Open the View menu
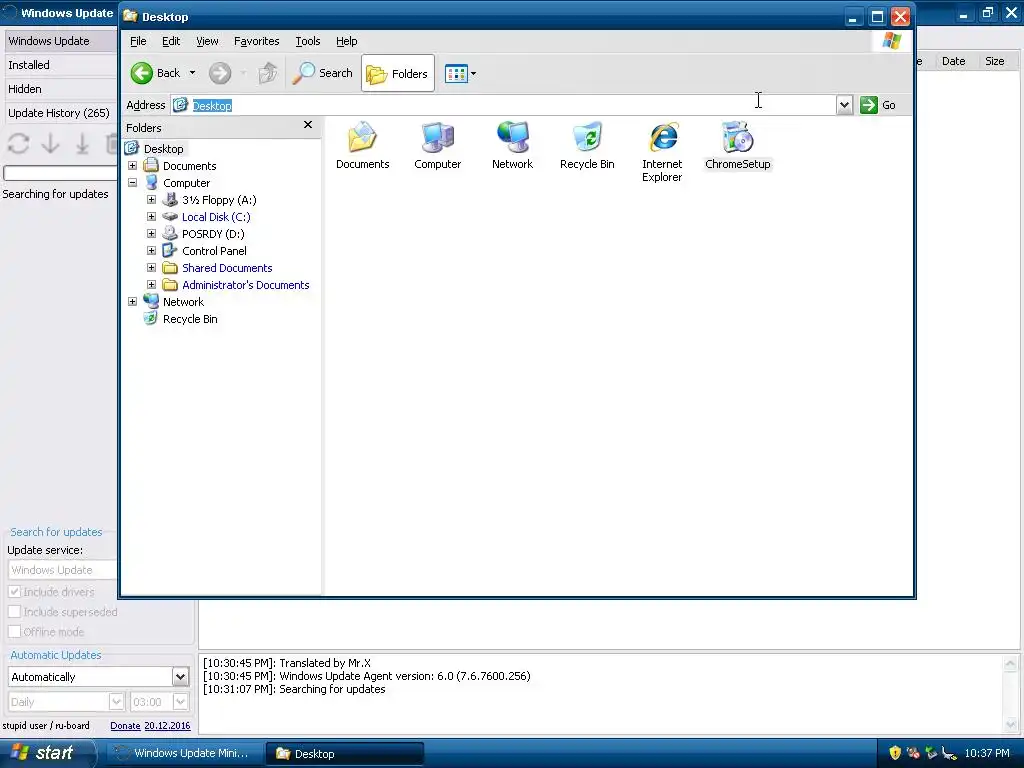 tap(207, 41)
